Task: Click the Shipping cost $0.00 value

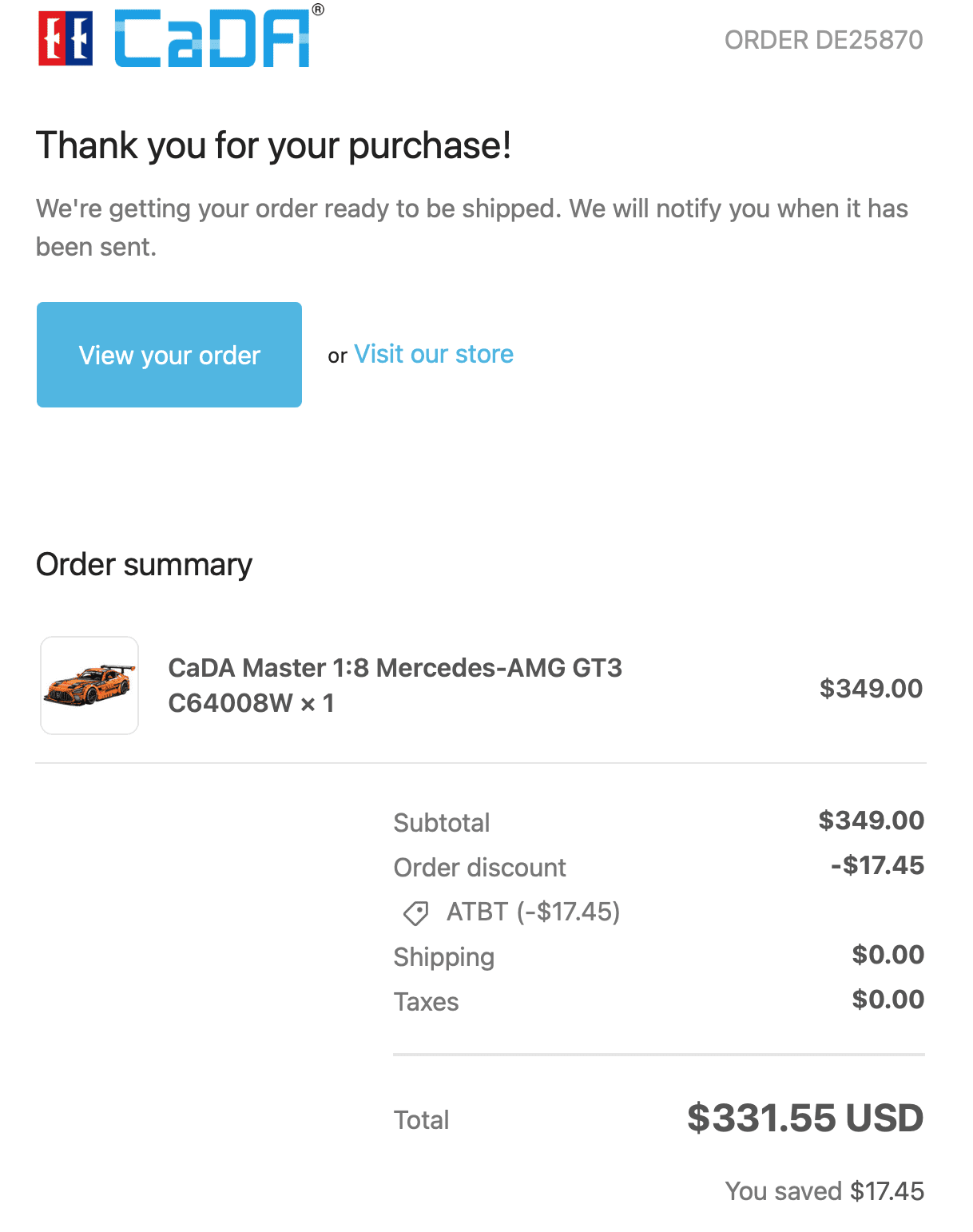Action: click(x=888, y=955)
